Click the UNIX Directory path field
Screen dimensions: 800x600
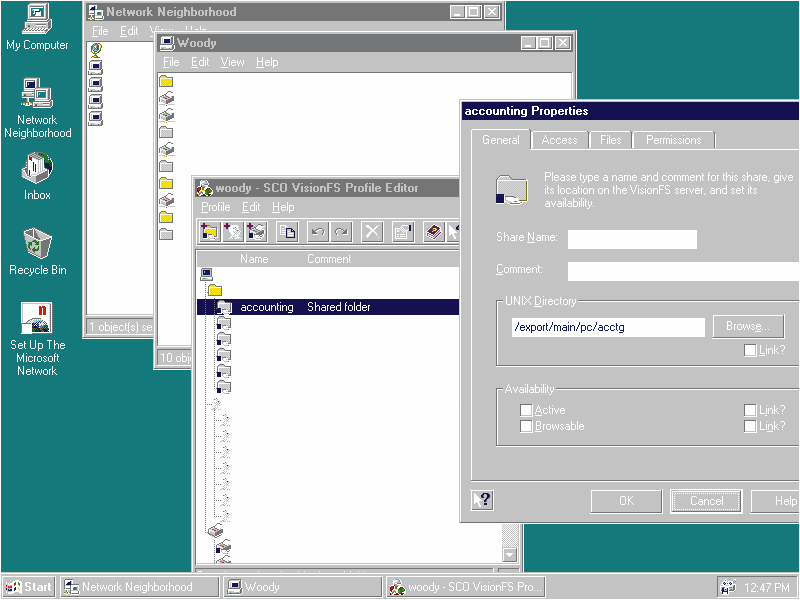click(x=608, y=327)
